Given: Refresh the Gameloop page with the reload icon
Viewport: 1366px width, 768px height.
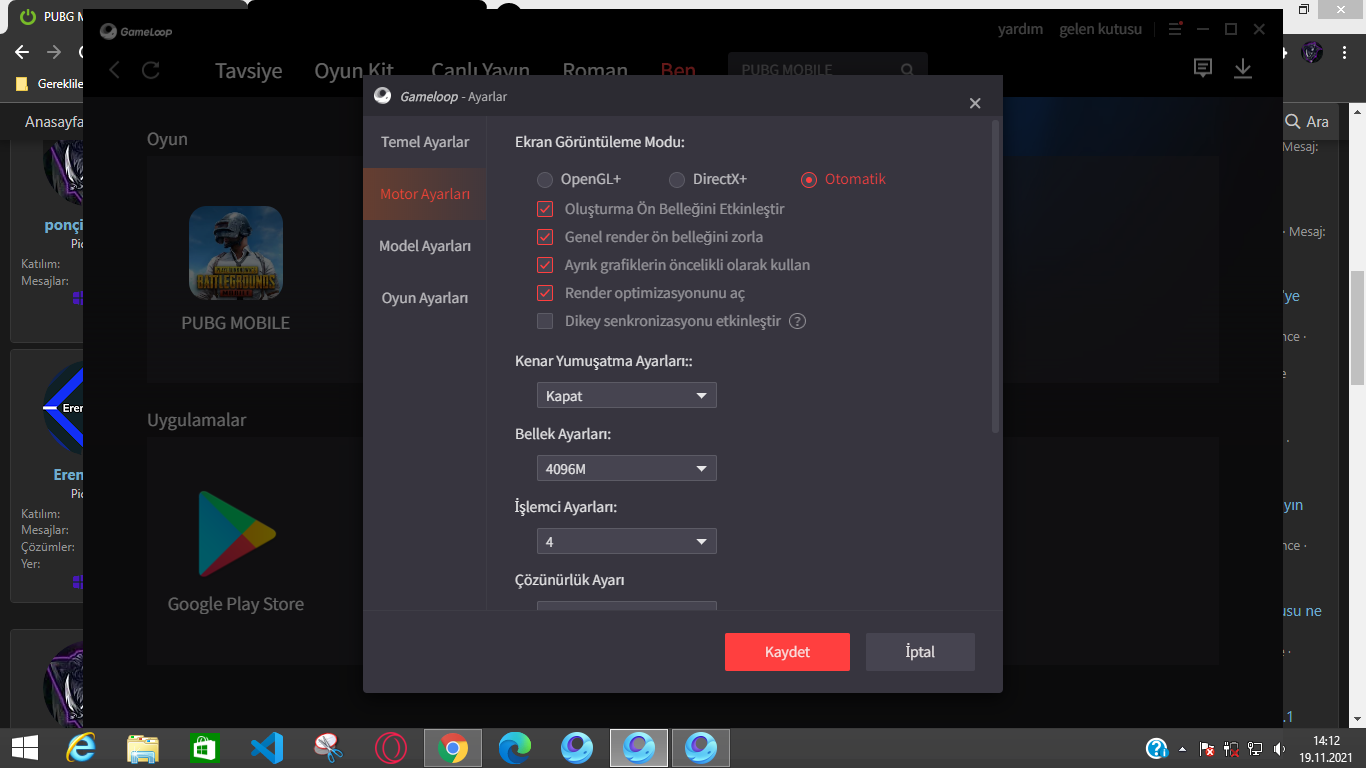Looking at the screenshot, I should 151,69.
